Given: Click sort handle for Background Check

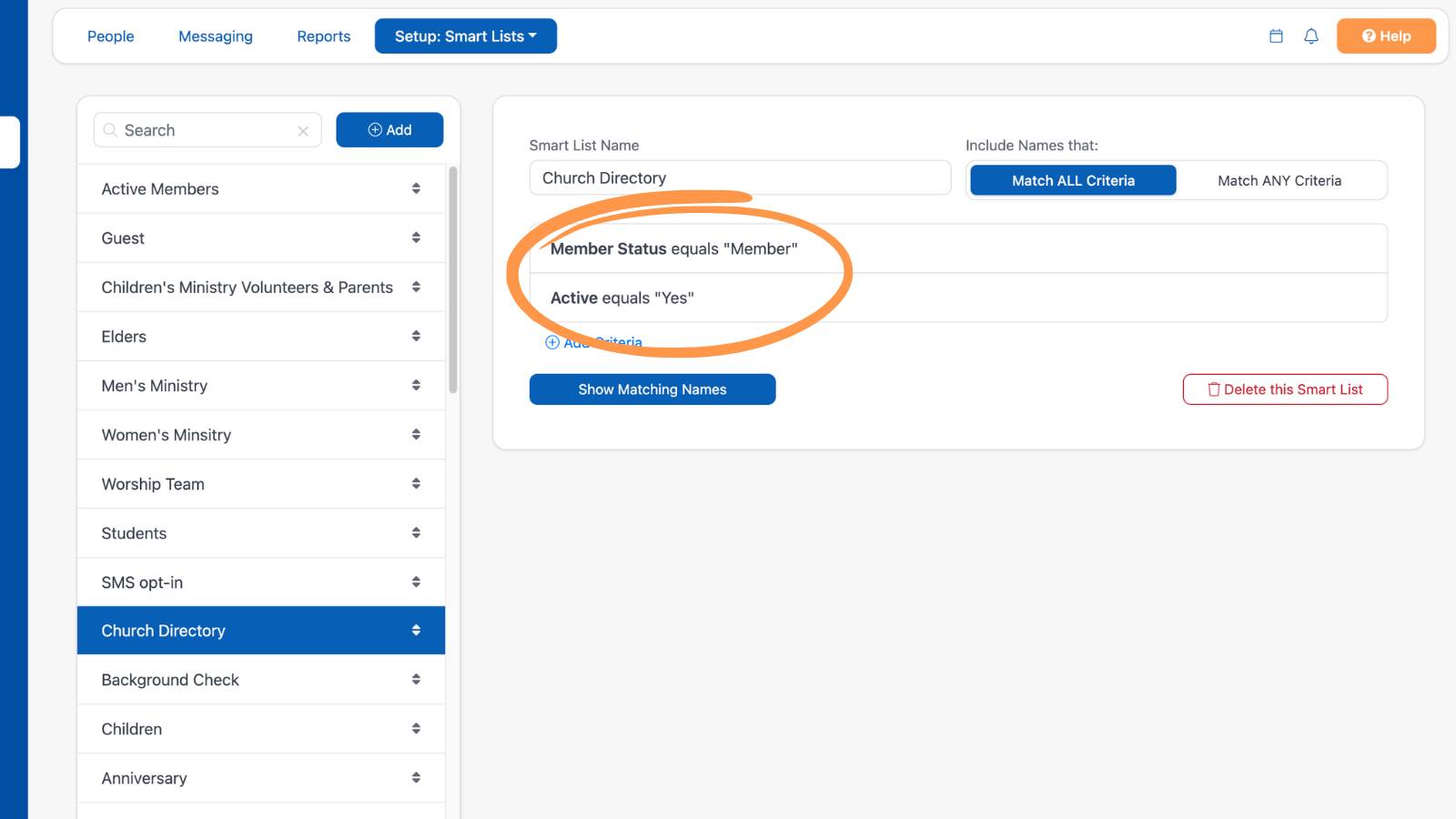Looking at the screenshot, I should pyautogui.click(x=416, y=679).
